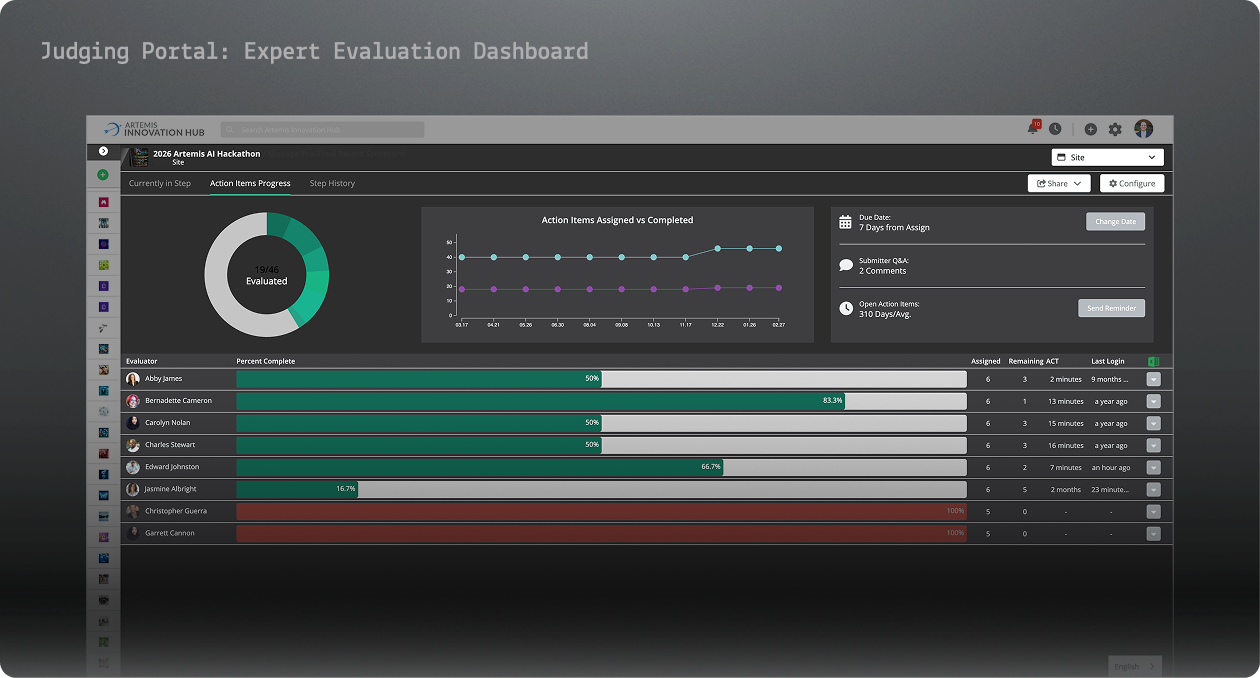Switch to the Currently in Step tab
Image resolution: width=1260 pixels, height=678 pixels.
click(160, 183)
